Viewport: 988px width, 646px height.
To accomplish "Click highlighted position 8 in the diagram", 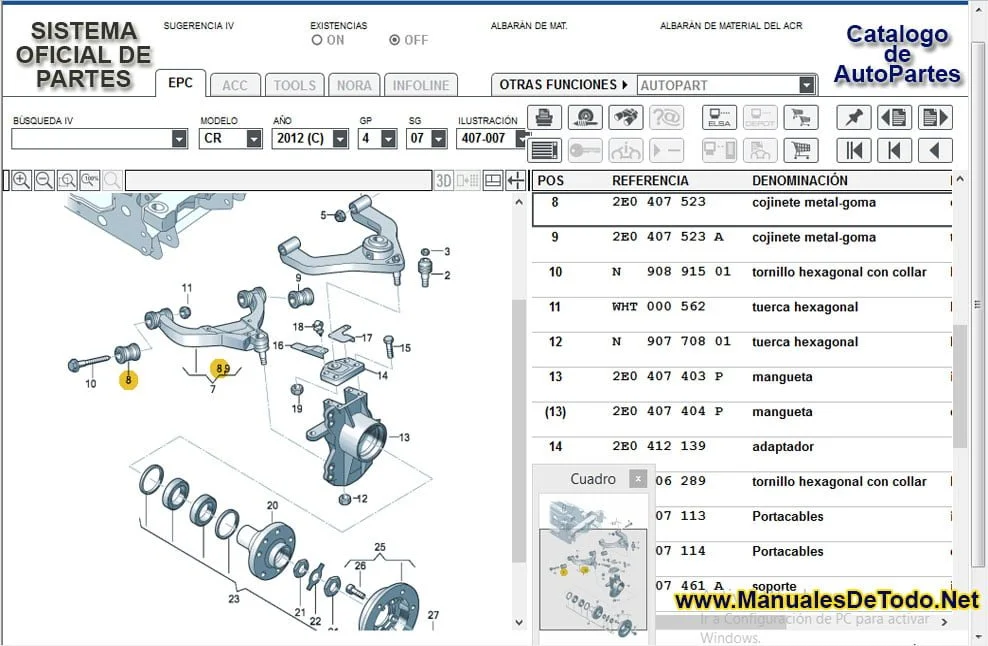I will click(x=129, y=379).
